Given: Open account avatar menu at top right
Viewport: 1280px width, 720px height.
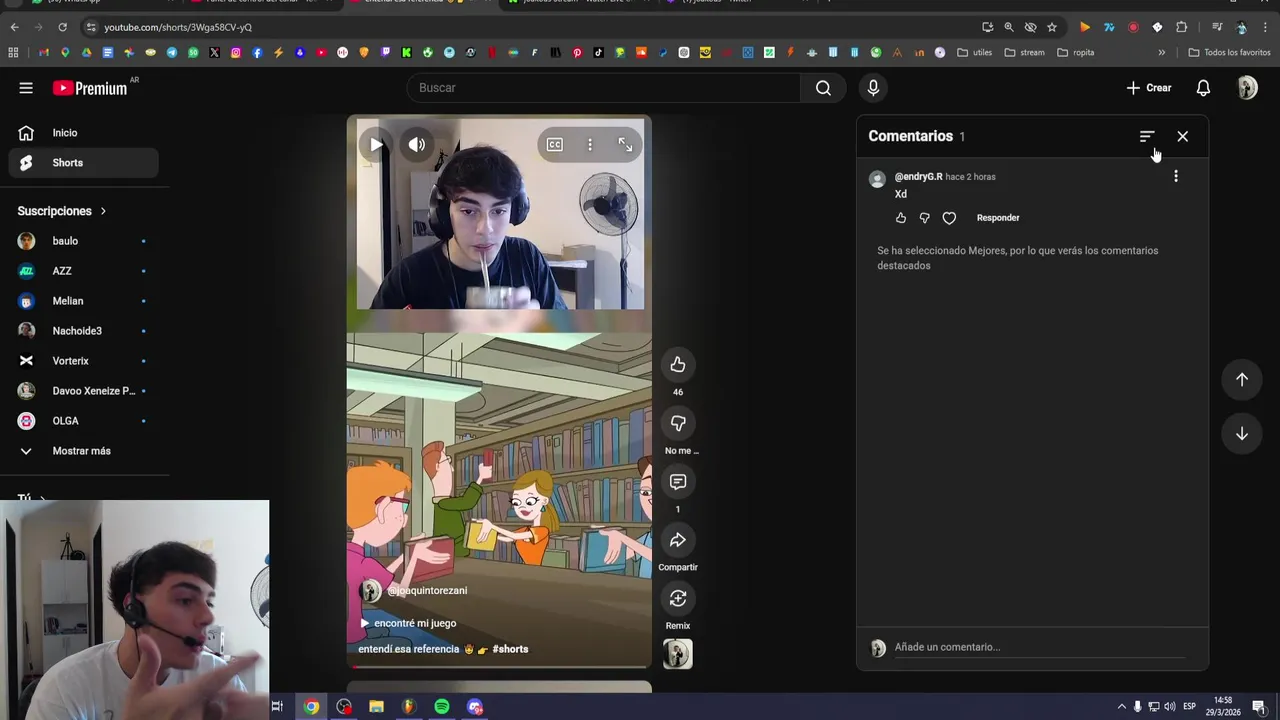Looking at the screenshot, I should [x=1247, y=88].
